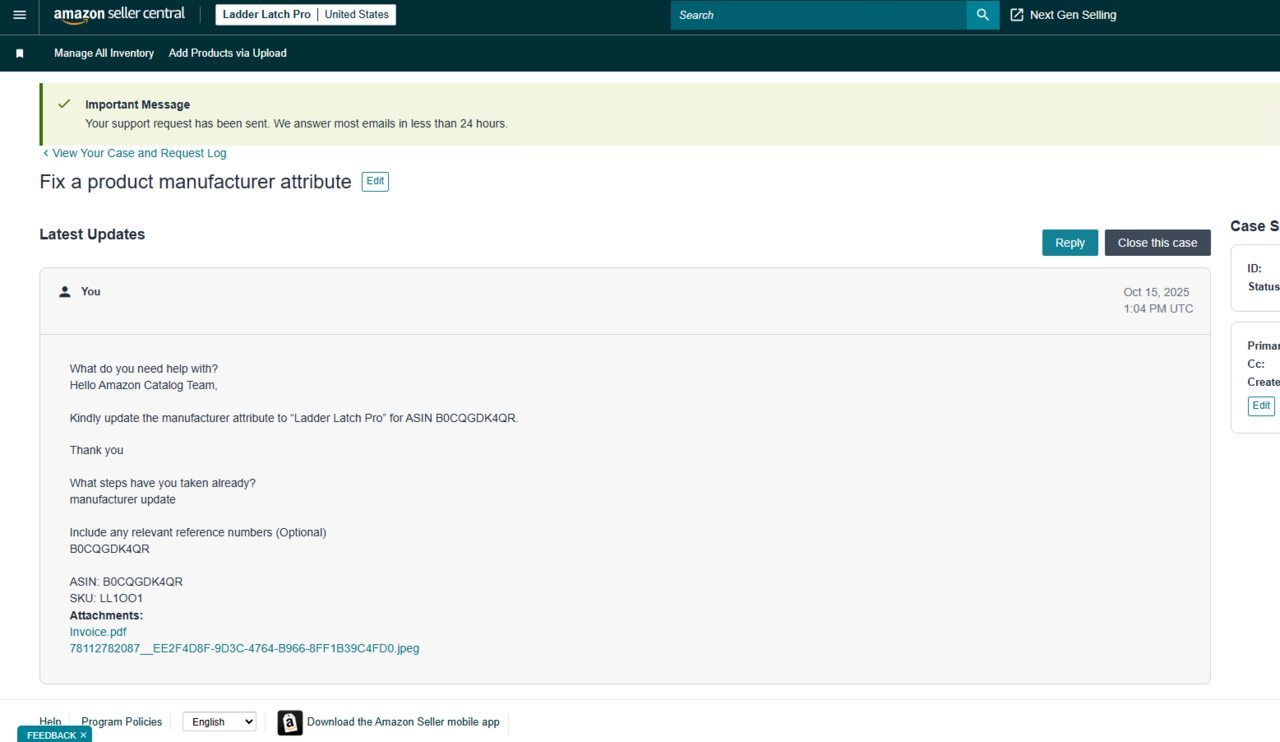Viewport: 1280px width, 742px height.
Task: Click the Reply button
Action: (1069, 242)
